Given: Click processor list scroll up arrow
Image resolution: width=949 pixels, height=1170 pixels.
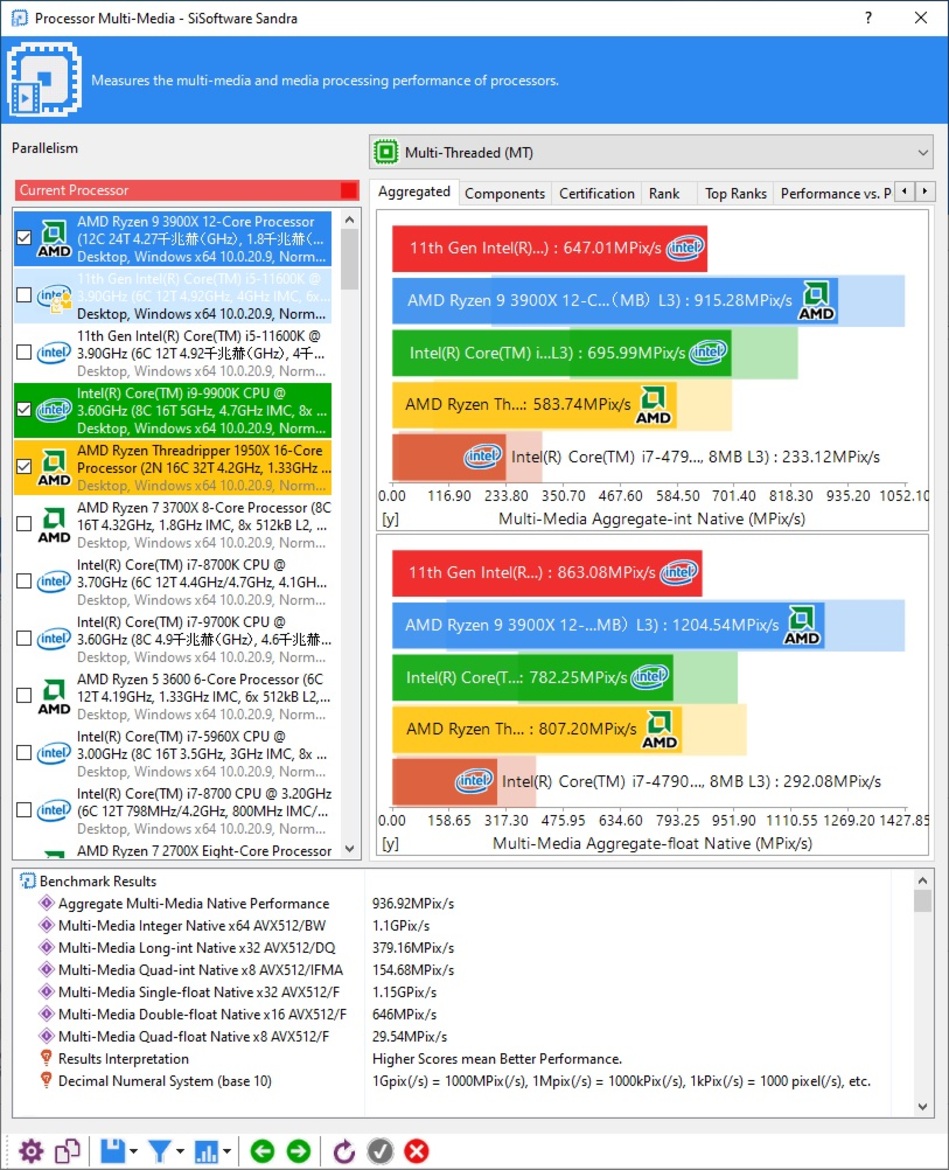Looking at the screenshot, I should click(349, 220).
